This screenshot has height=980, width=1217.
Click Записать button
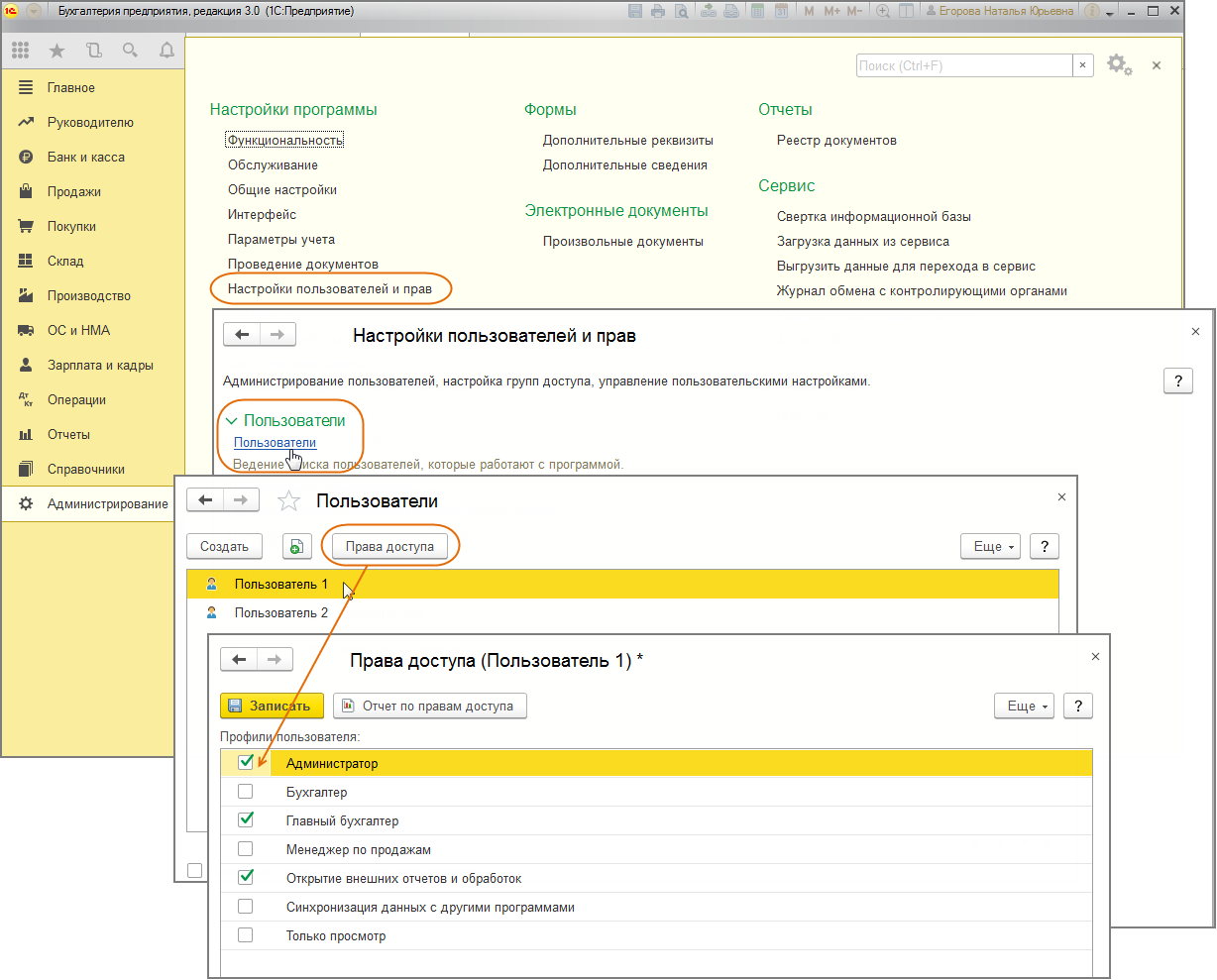(x=272, y=706)
